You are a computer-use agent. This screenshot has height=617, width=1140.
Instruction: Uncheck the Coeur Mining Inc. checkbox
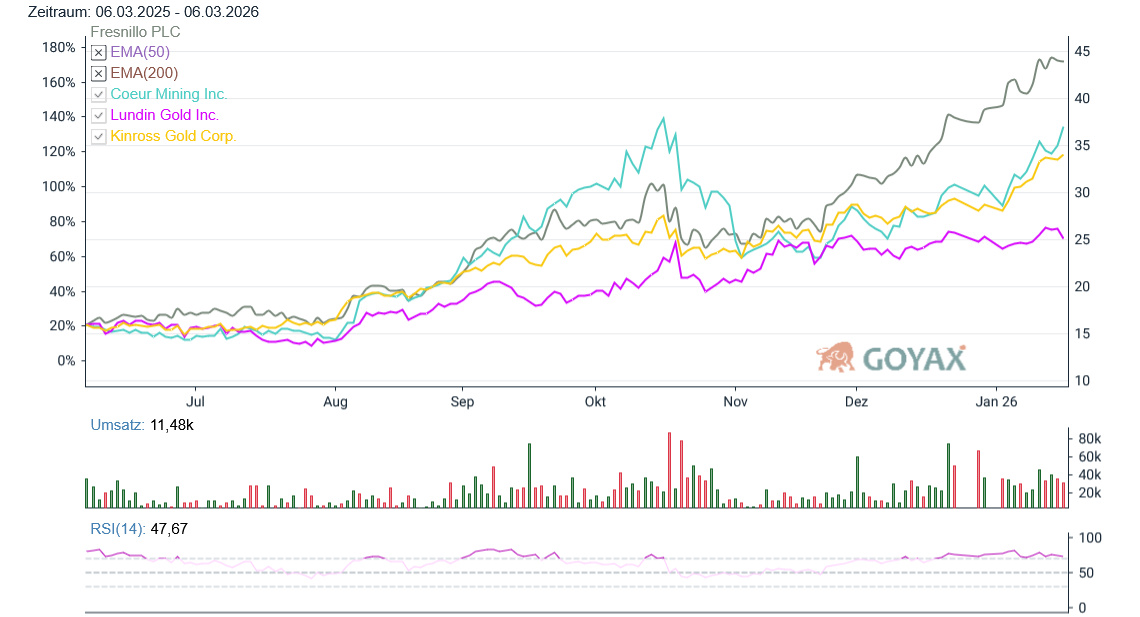[x=98, y=95]
